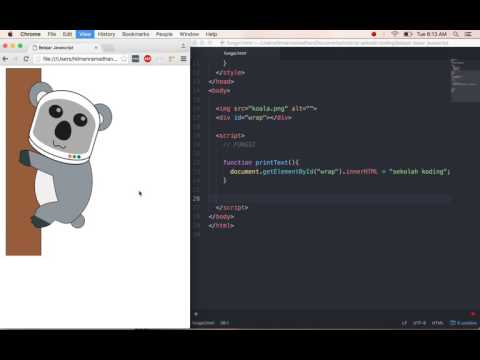
Task: Click the koala image on the page
Action: tap(59, 162)
